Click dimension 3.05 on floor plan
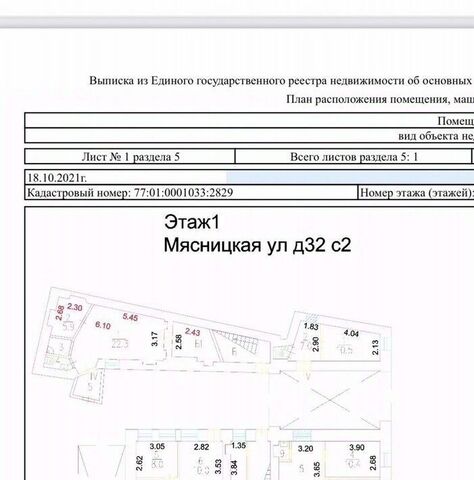This screenshot has width=474, height=480. (157, 446)
